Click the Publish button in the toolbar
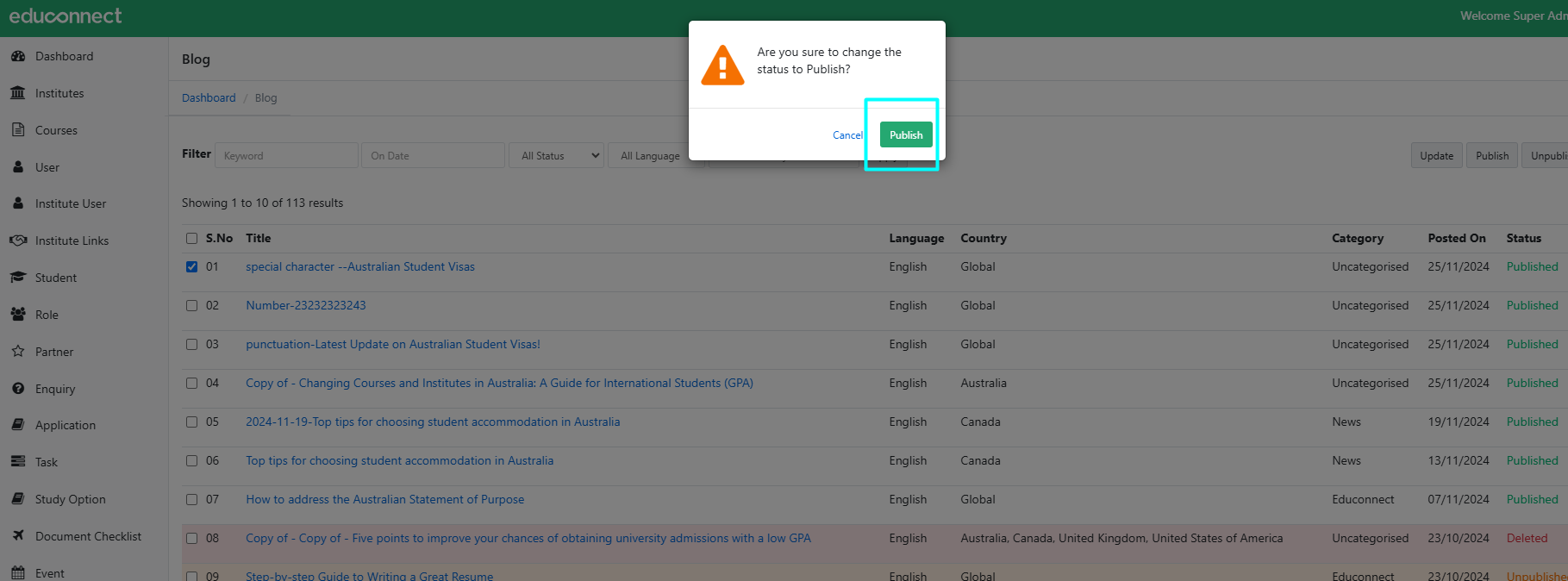The width and height of the screenshot is (1568, 581). pos(1491,155)
